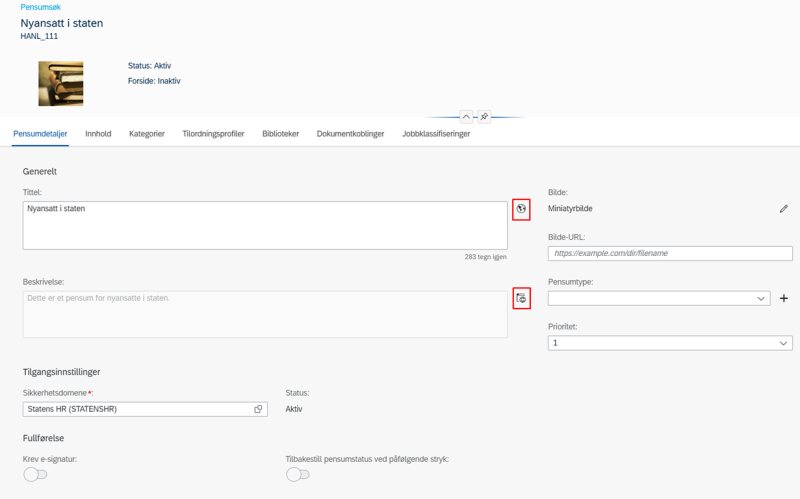Open the Prioritet dropdown
This screenshot has width=800, height=499.
point(670,343)
